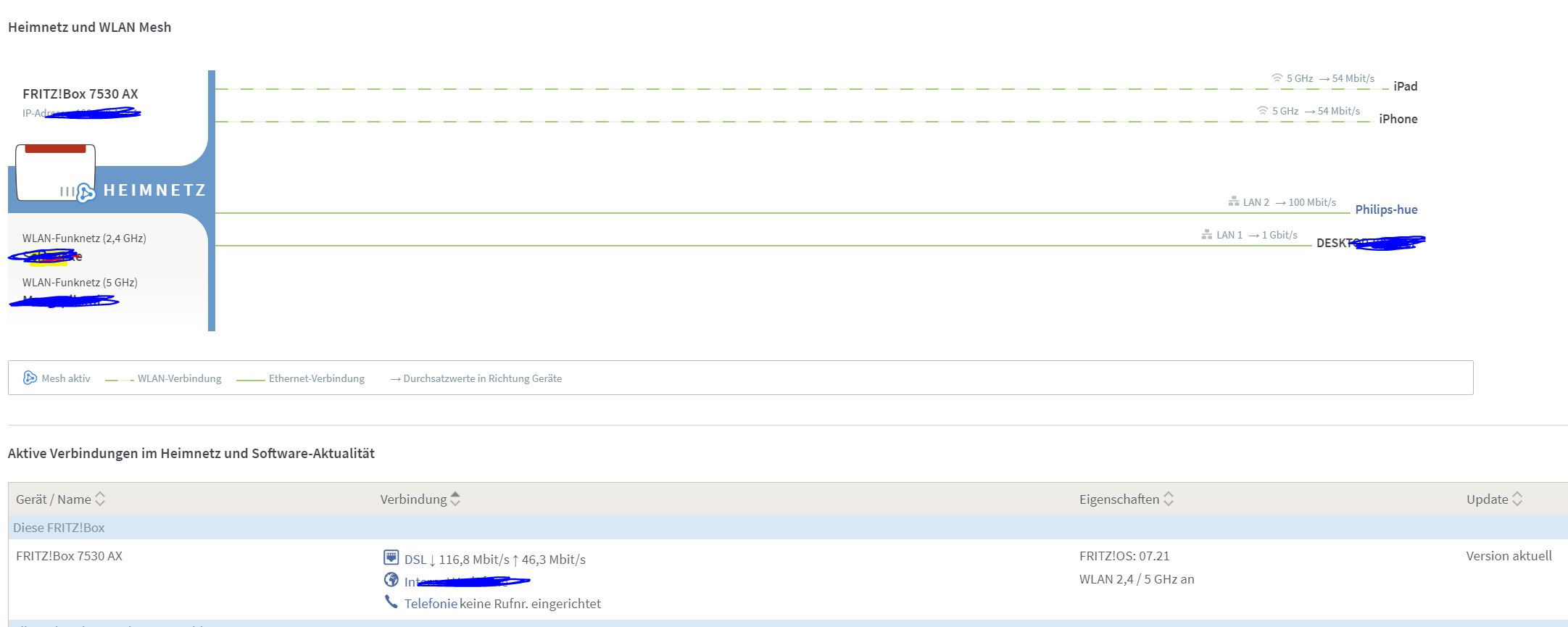
Task: Open the Telefonie link
Action: click(431, 604)
